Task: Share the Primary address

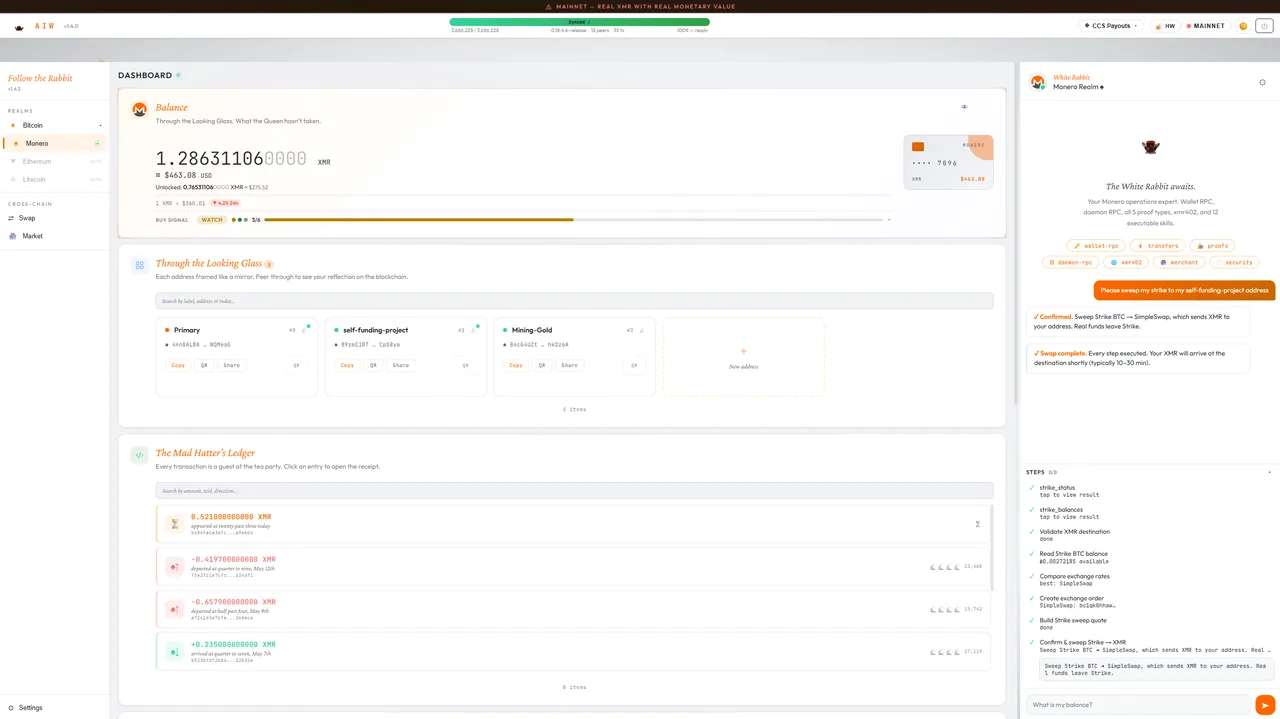Action: click(x=232, y=365)
